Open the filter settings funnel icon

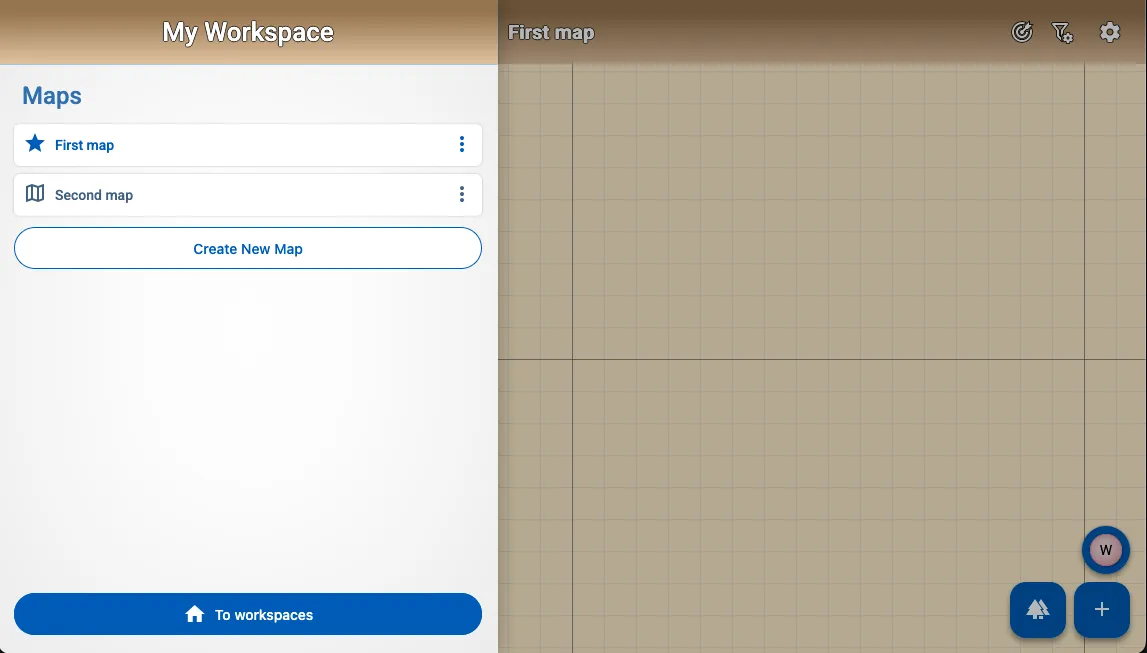tap(1063, 32)
